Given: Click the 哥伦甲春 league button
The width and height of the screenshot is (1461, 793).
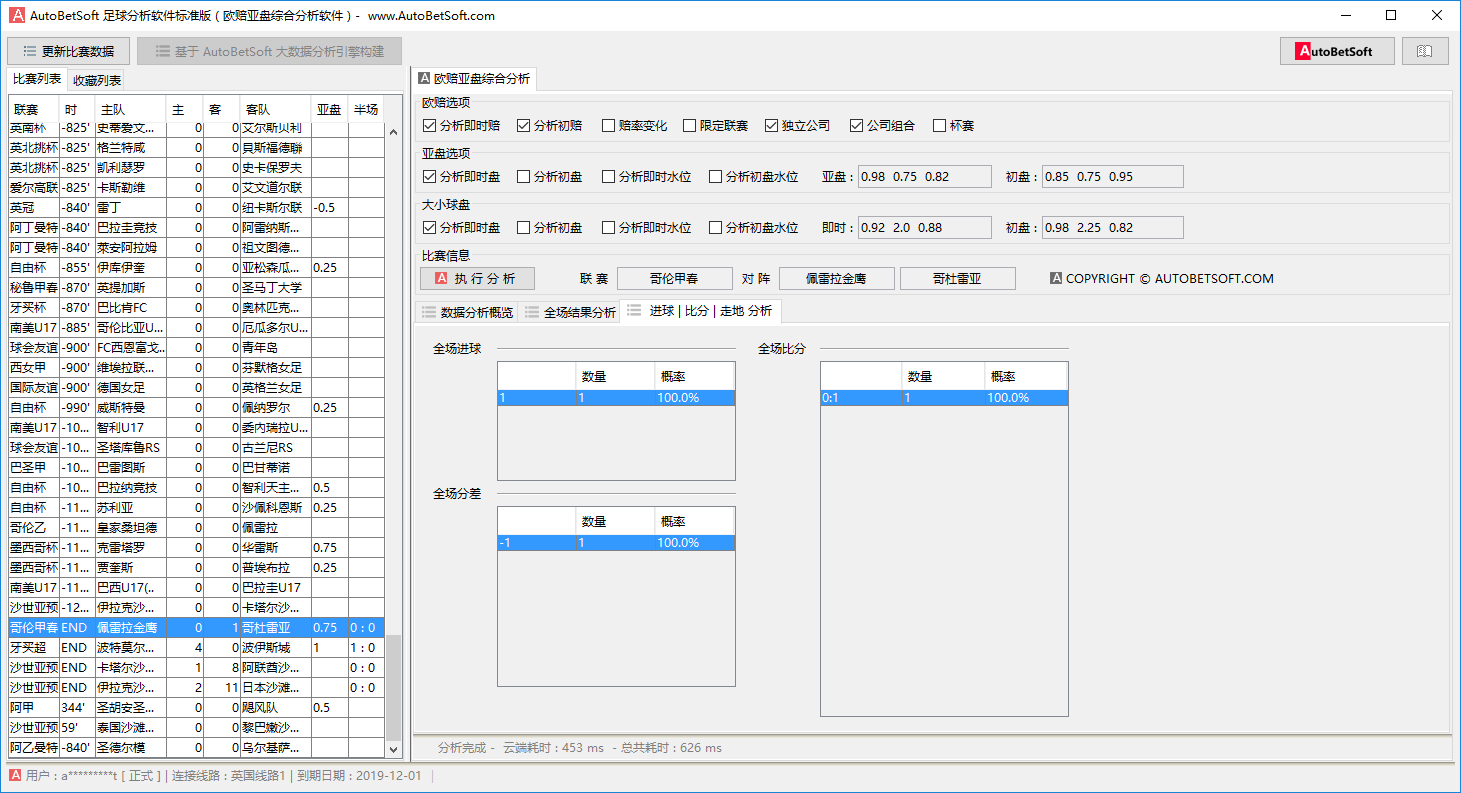Looking at the screenshot, I should (674, 279).
